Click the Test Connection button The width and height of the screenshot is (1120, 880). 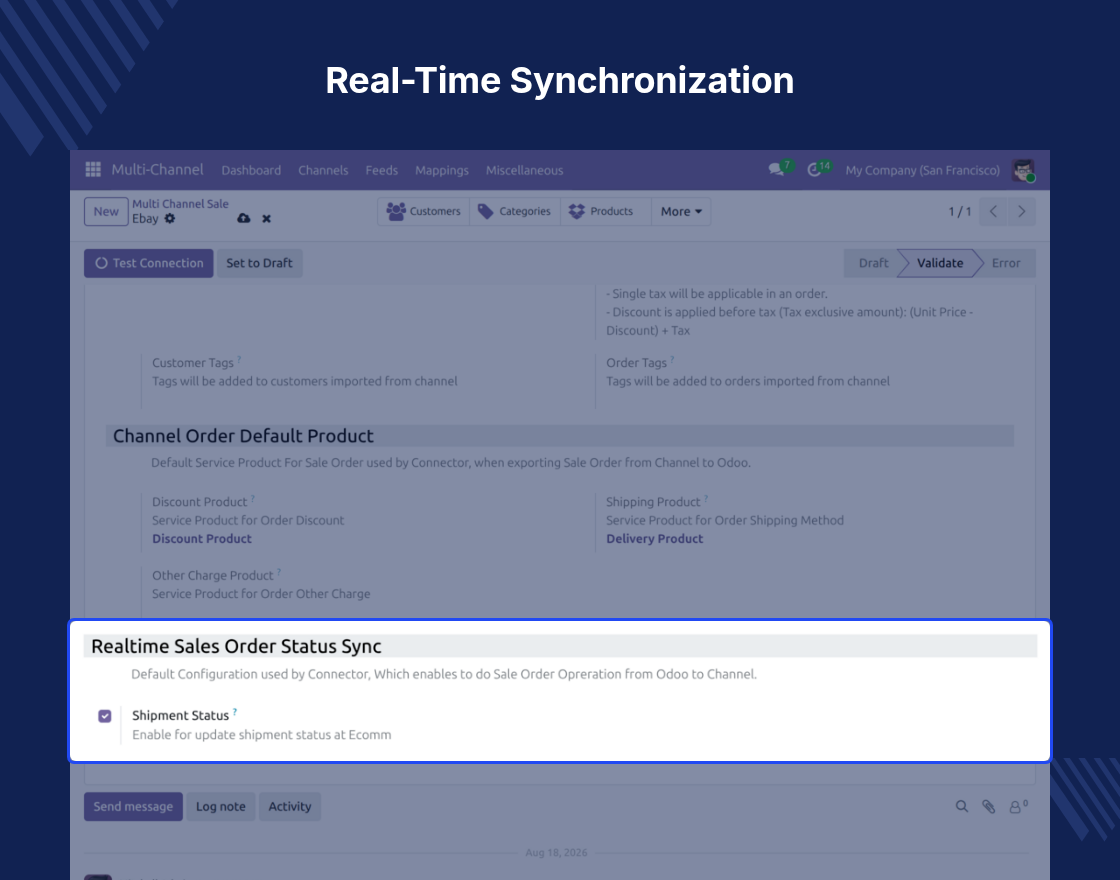pos(149,263)
